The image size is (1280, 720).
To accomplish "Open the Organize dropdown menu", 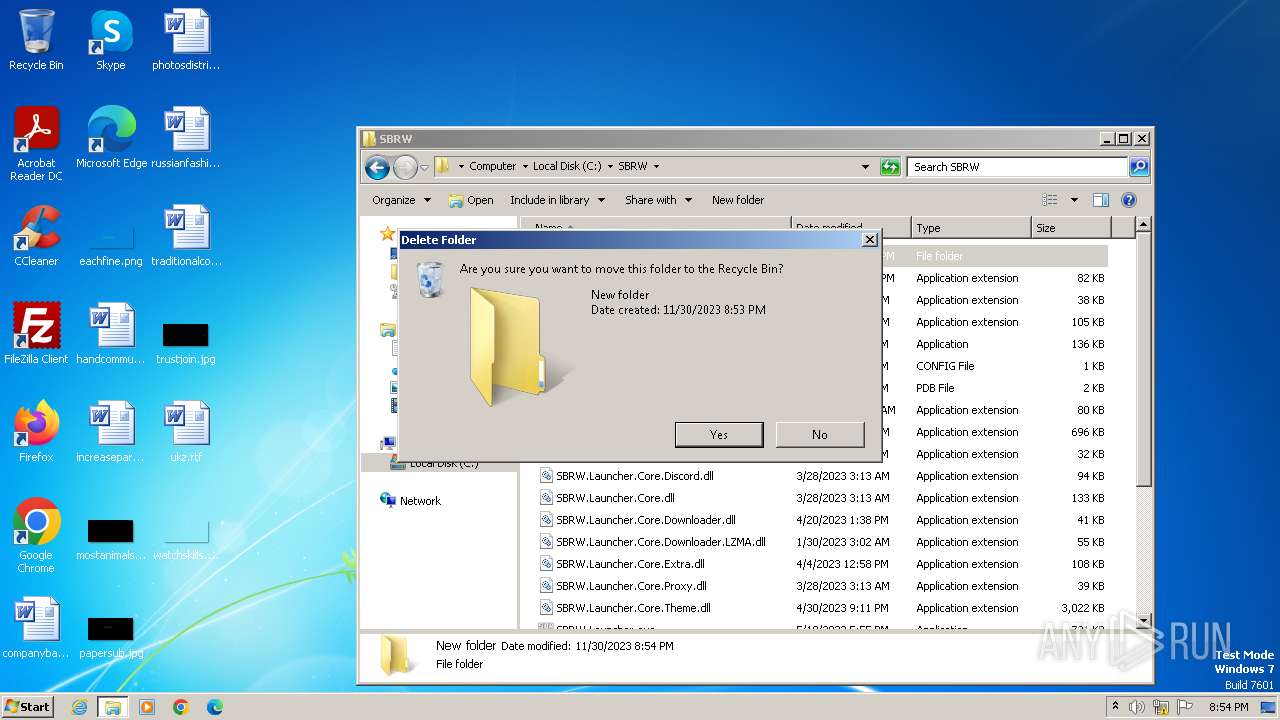I will tap(401, 200).
